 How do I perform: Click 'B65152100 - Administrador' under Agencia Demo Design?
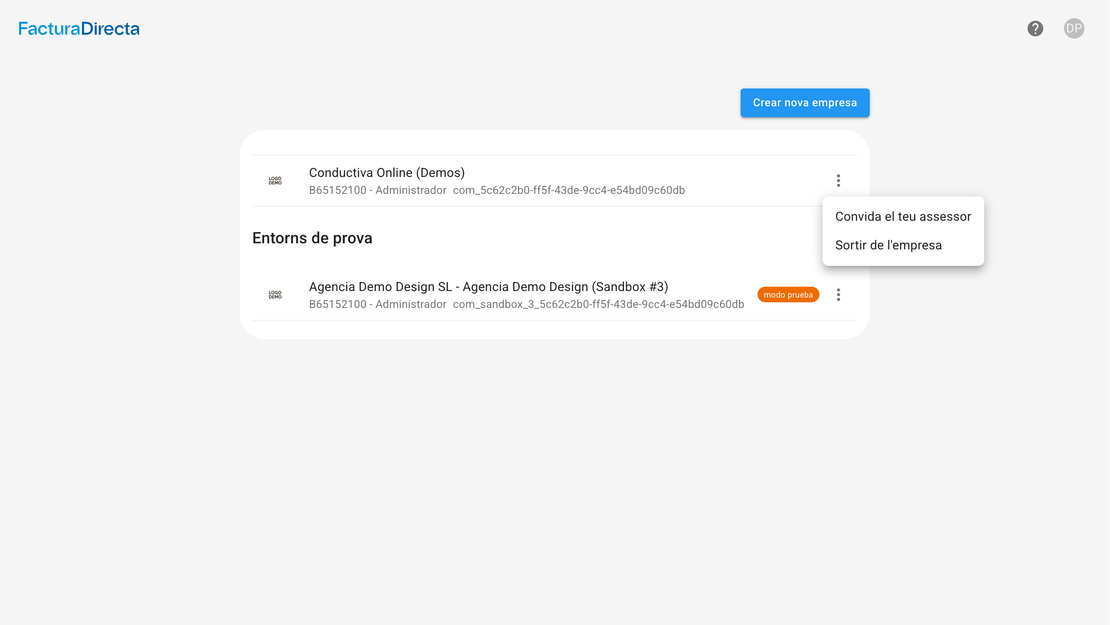coord(377,304)
